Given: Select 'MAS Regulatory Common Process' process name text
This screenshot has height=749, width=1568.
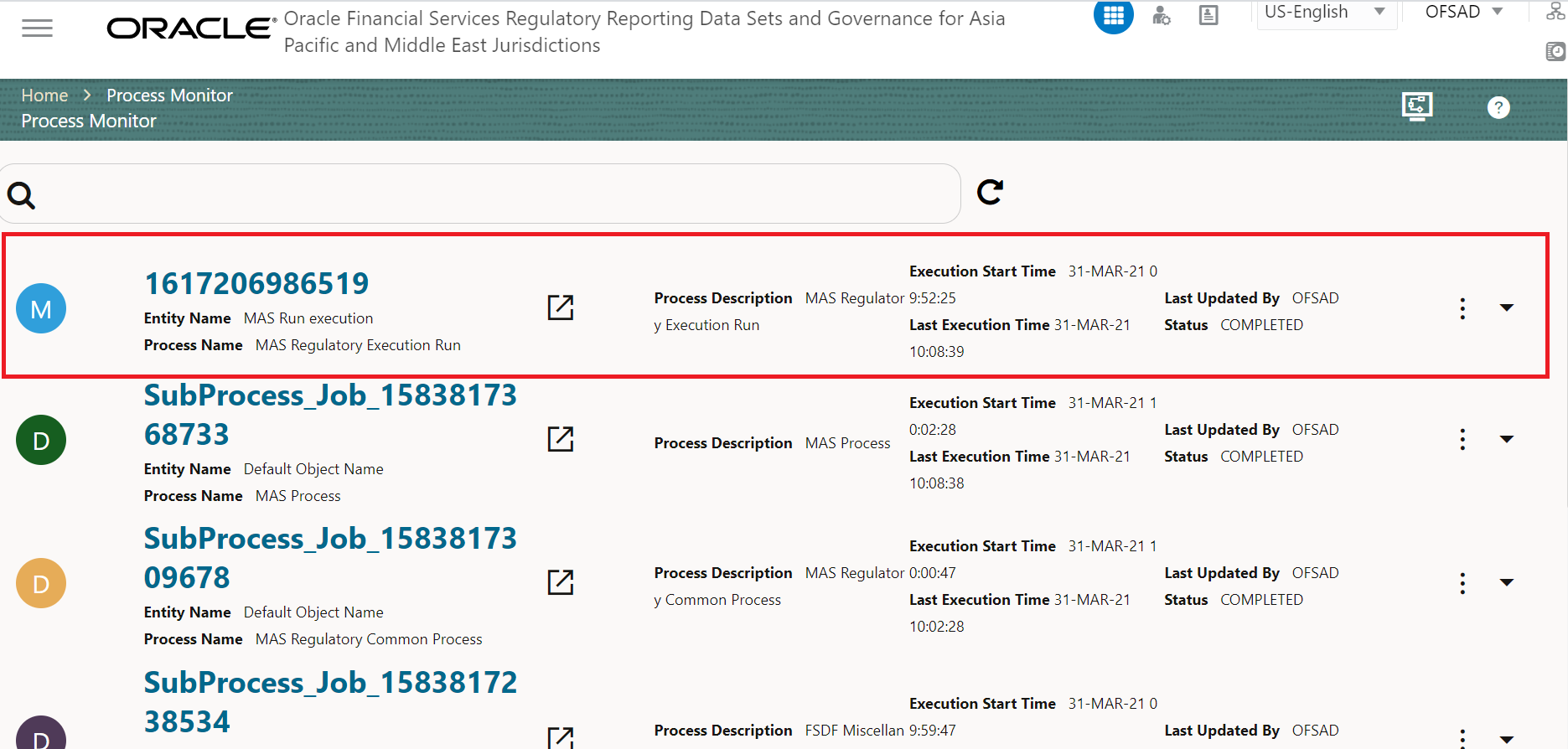Looking at the screenshot, I should point(369,639).
